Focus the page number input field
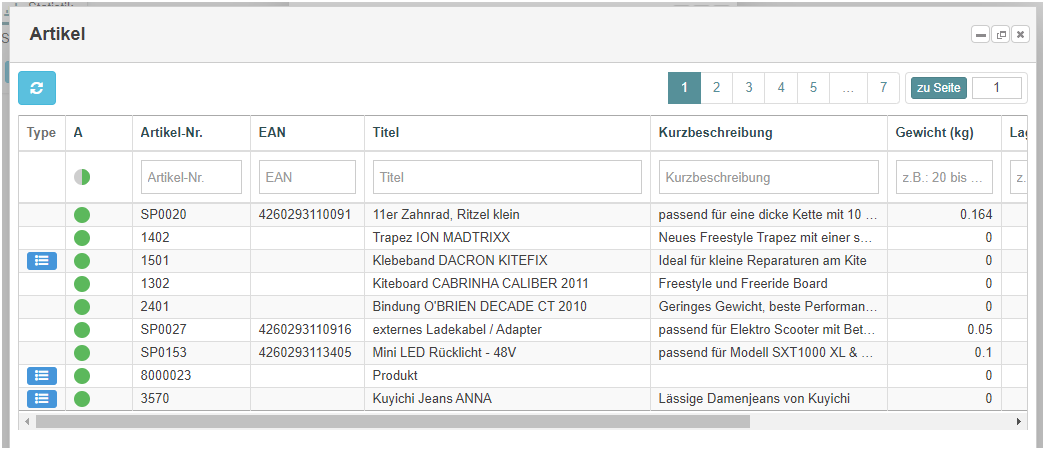 pos(996,87)
